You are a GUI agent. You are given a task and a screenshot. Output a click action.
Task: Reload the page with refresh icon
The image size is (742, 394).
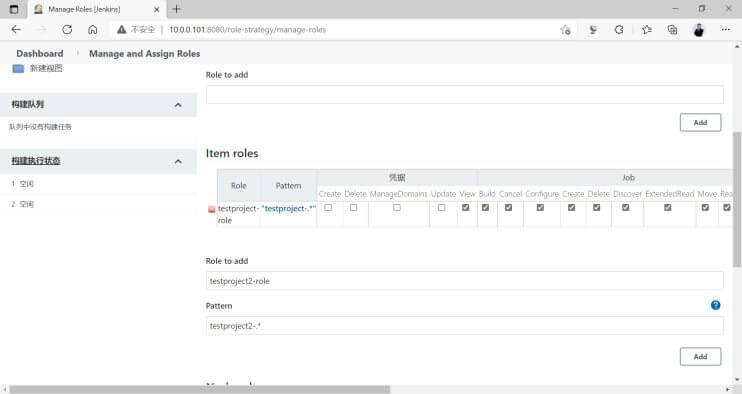(x=67, y=30)
